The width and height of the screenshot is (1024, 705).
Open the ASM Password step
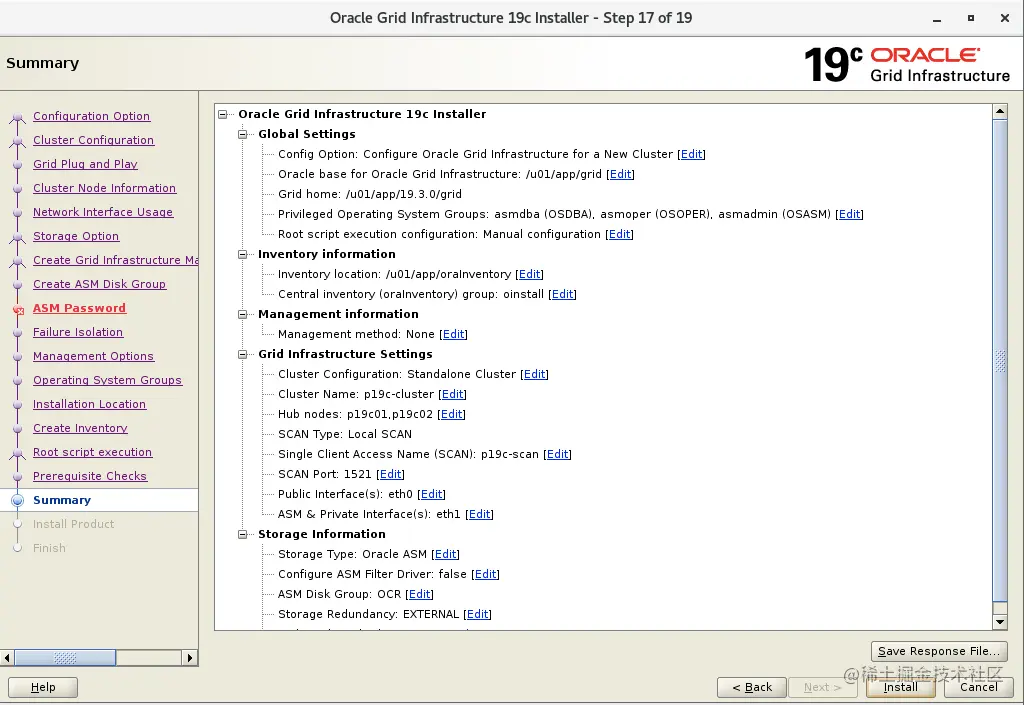[80, 308]
